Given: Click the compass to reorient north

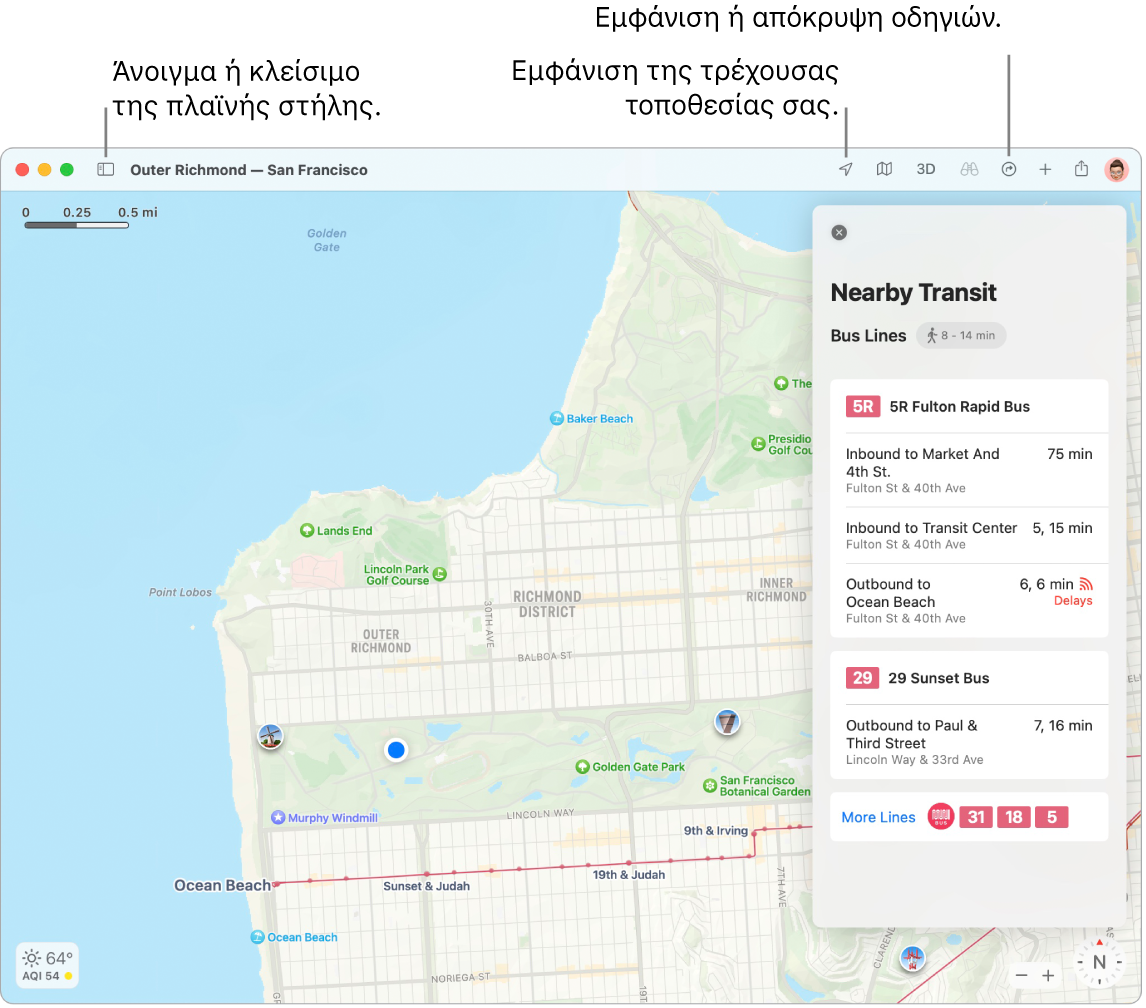Looking at the screenshot, I should pos(1098,963).
